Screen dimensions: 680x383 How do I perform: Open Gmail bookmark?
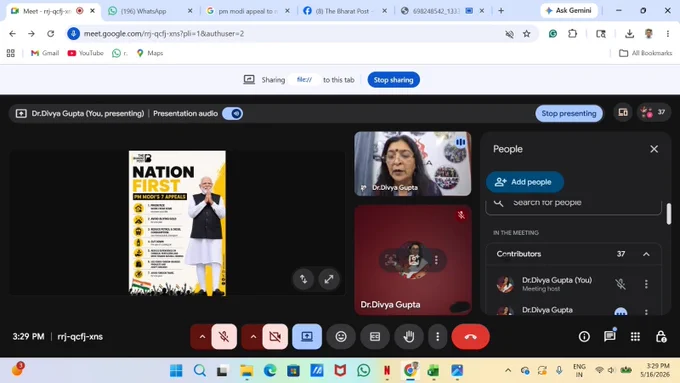click(45, 53)
